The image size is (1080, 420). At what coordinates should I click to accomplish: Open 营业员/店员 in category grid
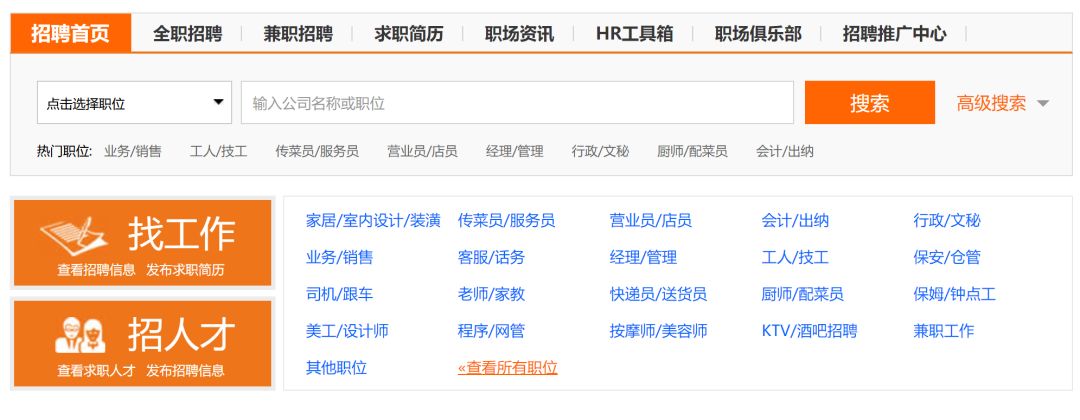651,220
